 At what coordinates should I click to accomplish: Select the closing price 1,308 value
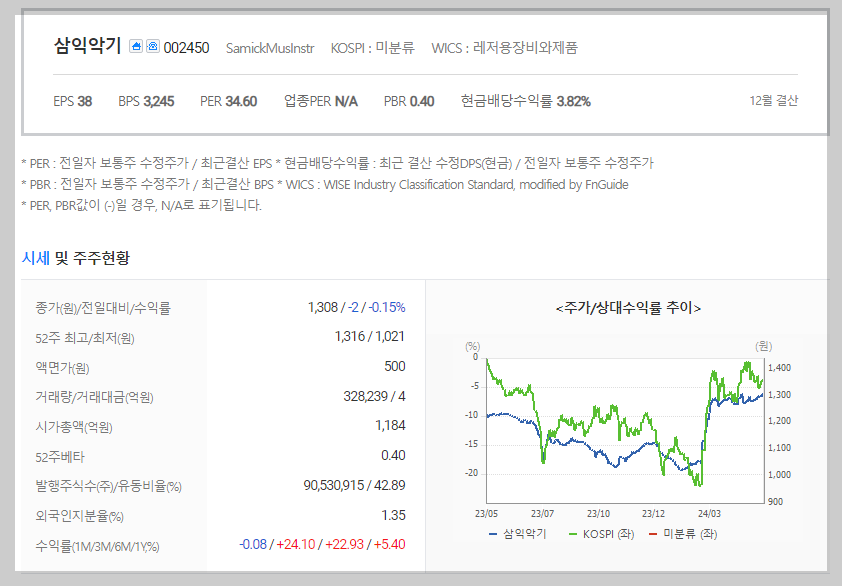pyautogui.click(x=323, y=307)
